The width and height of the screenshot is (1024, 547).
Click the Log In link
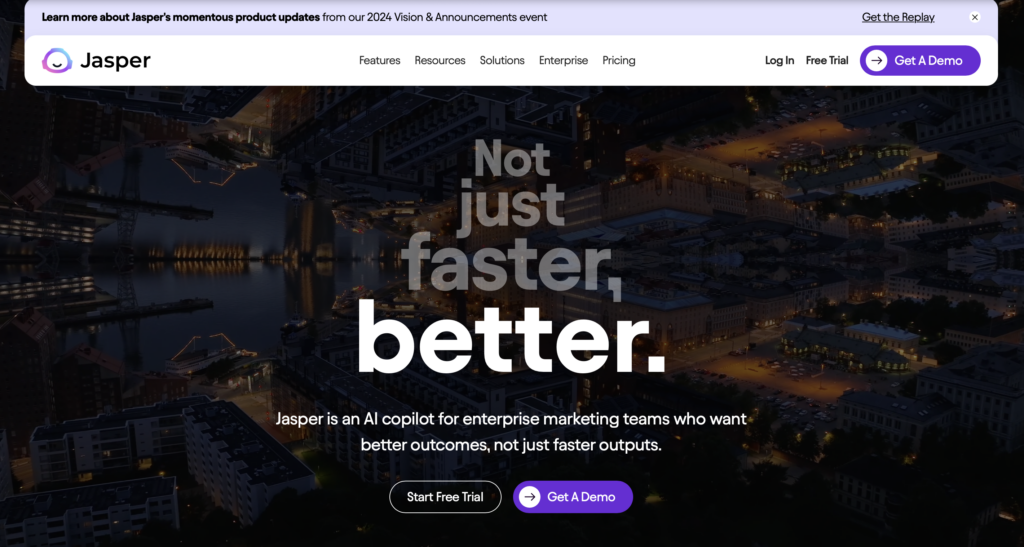779,61
